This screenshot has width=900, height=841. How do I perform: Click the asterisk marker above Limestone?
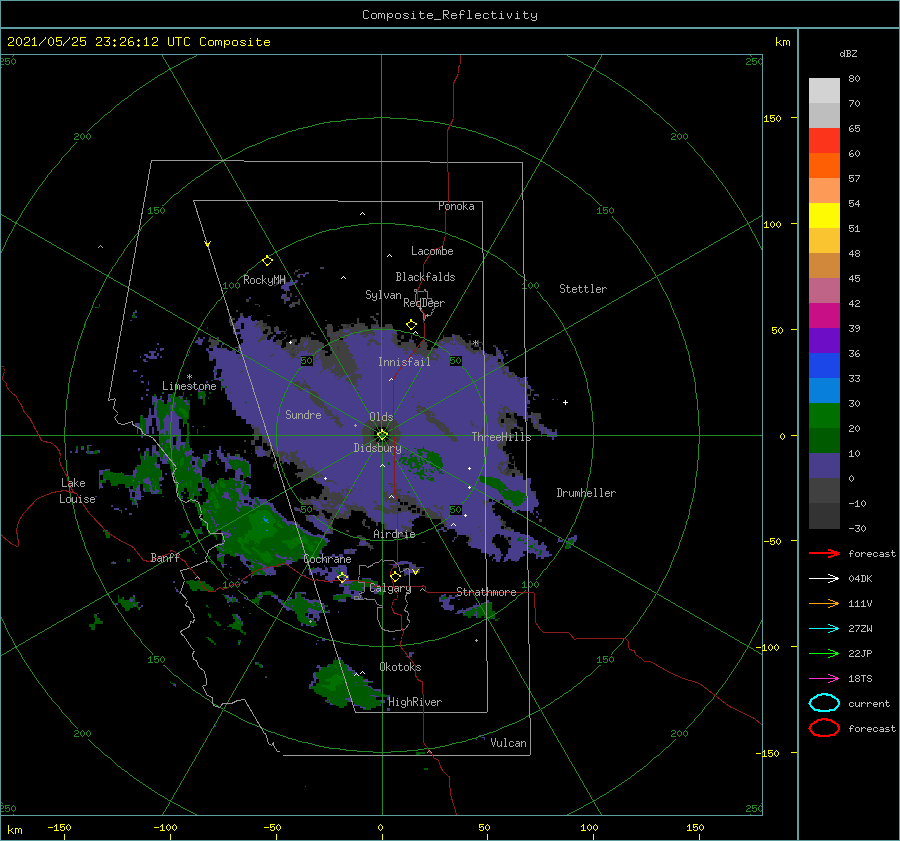(189, 377)
